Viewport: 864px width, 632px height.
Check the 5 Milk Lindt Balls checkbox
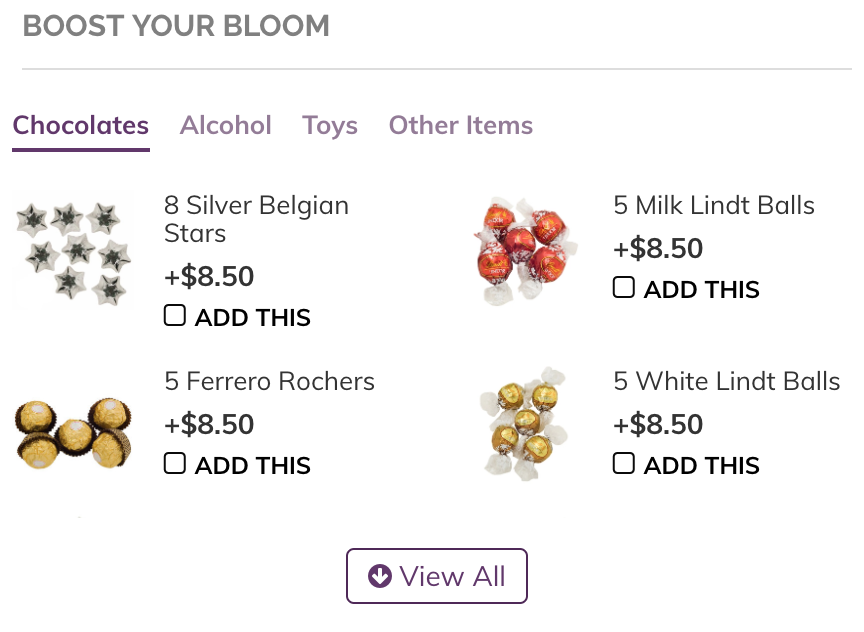(x=624, y=288)
